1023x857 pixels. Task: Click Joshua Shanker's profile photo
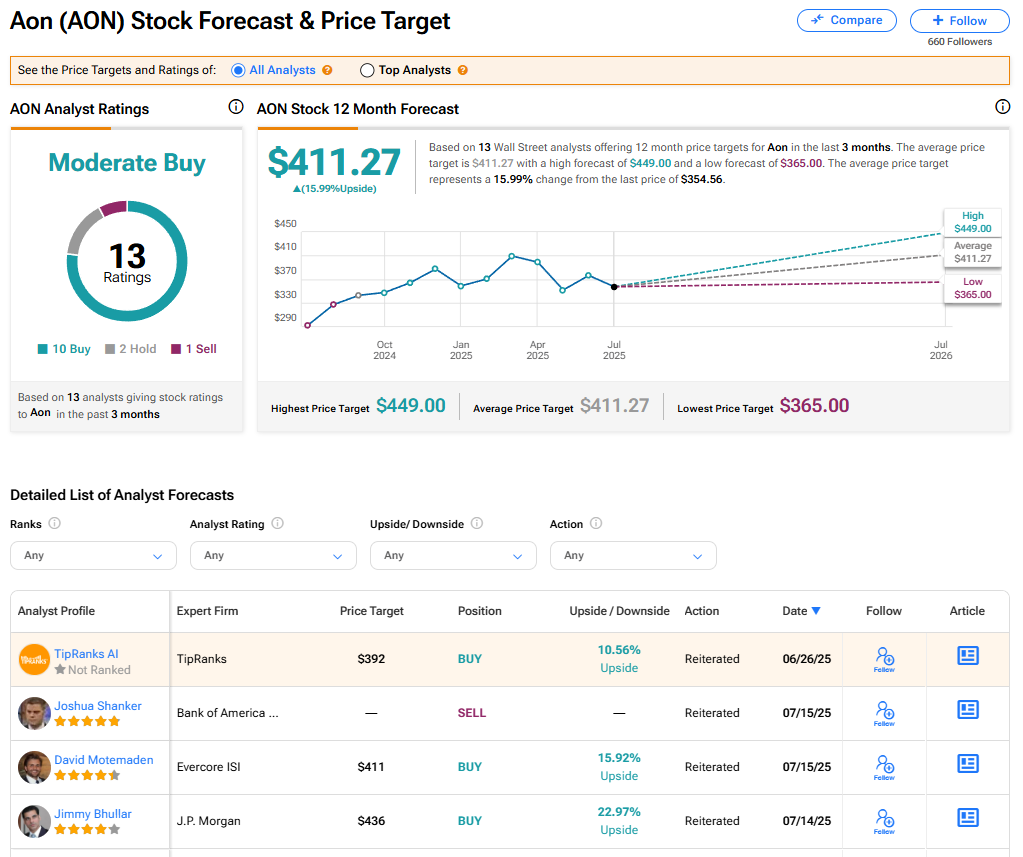click(34, 713)
